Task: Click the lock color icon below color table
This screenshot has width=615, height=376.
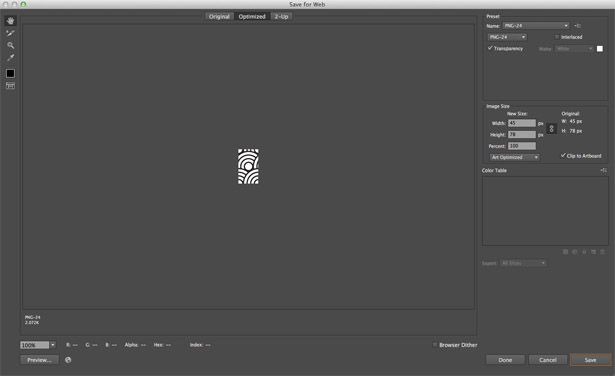Action: click(584, 252)
